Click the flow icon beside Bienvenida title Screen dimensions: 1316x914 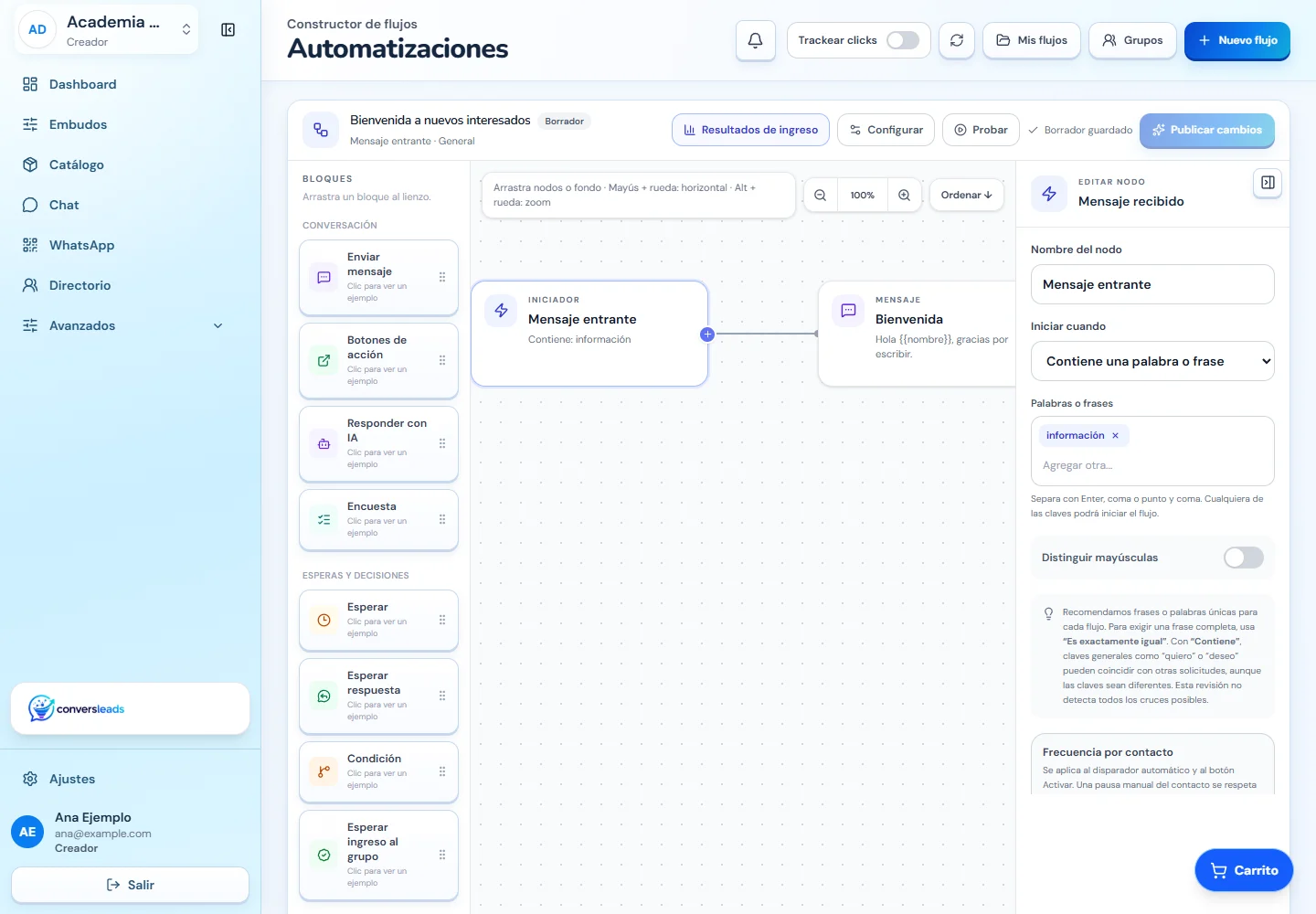321,130
